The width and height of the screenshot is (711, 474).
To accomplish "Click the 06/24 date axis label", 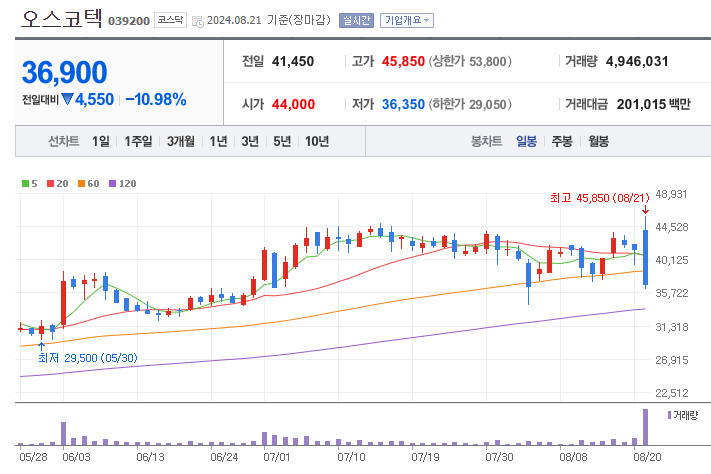I will pos(224,457).
